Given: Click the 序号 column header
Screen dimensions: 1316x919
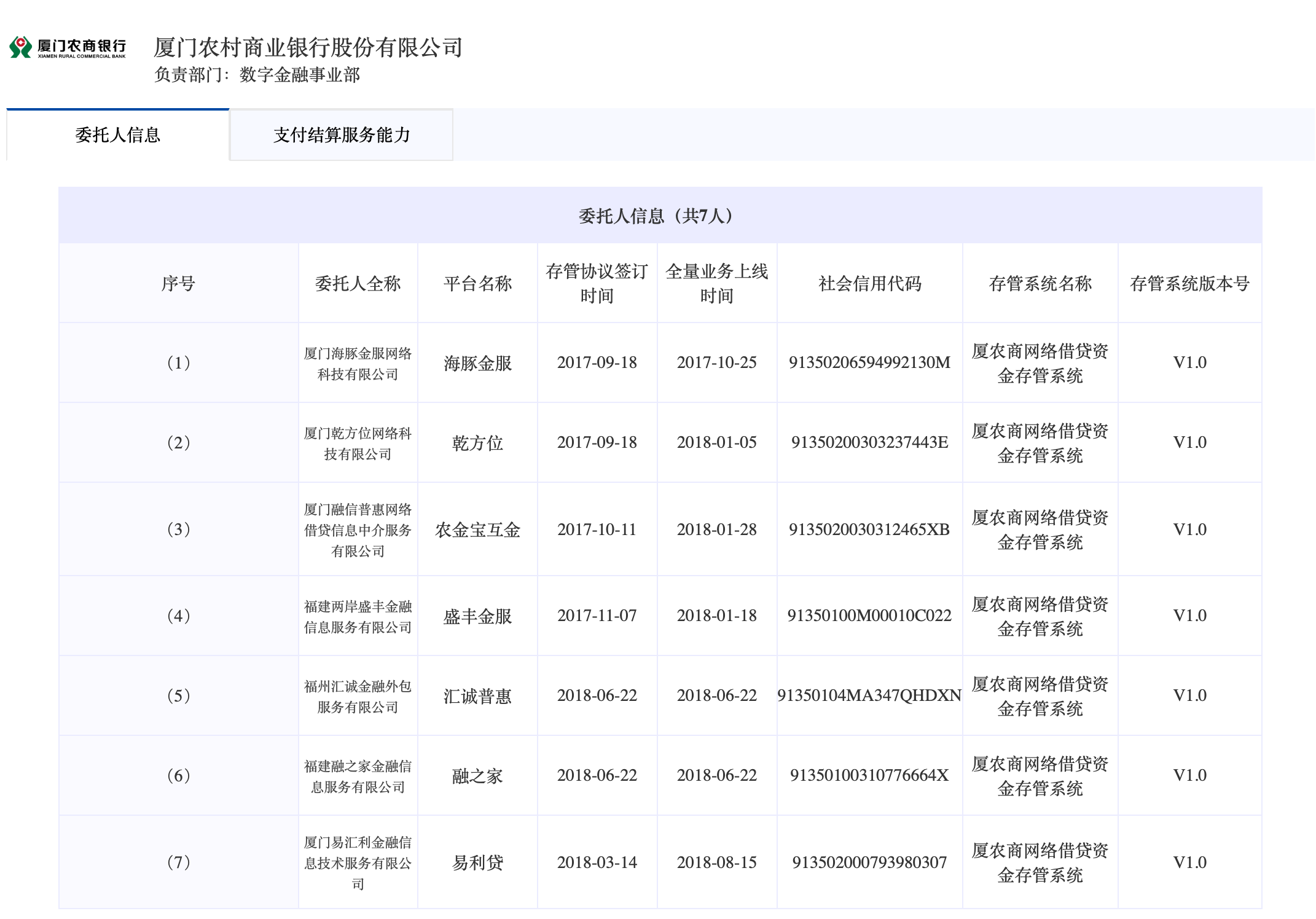Looking at the screenshot, I should pyautogui.click(x=178, y=283).
